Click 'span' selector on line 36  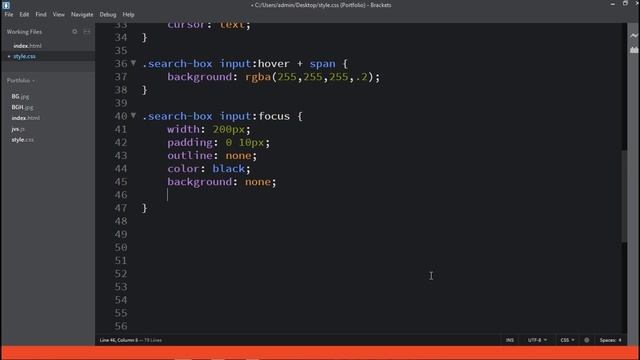[x=322, y=64]
